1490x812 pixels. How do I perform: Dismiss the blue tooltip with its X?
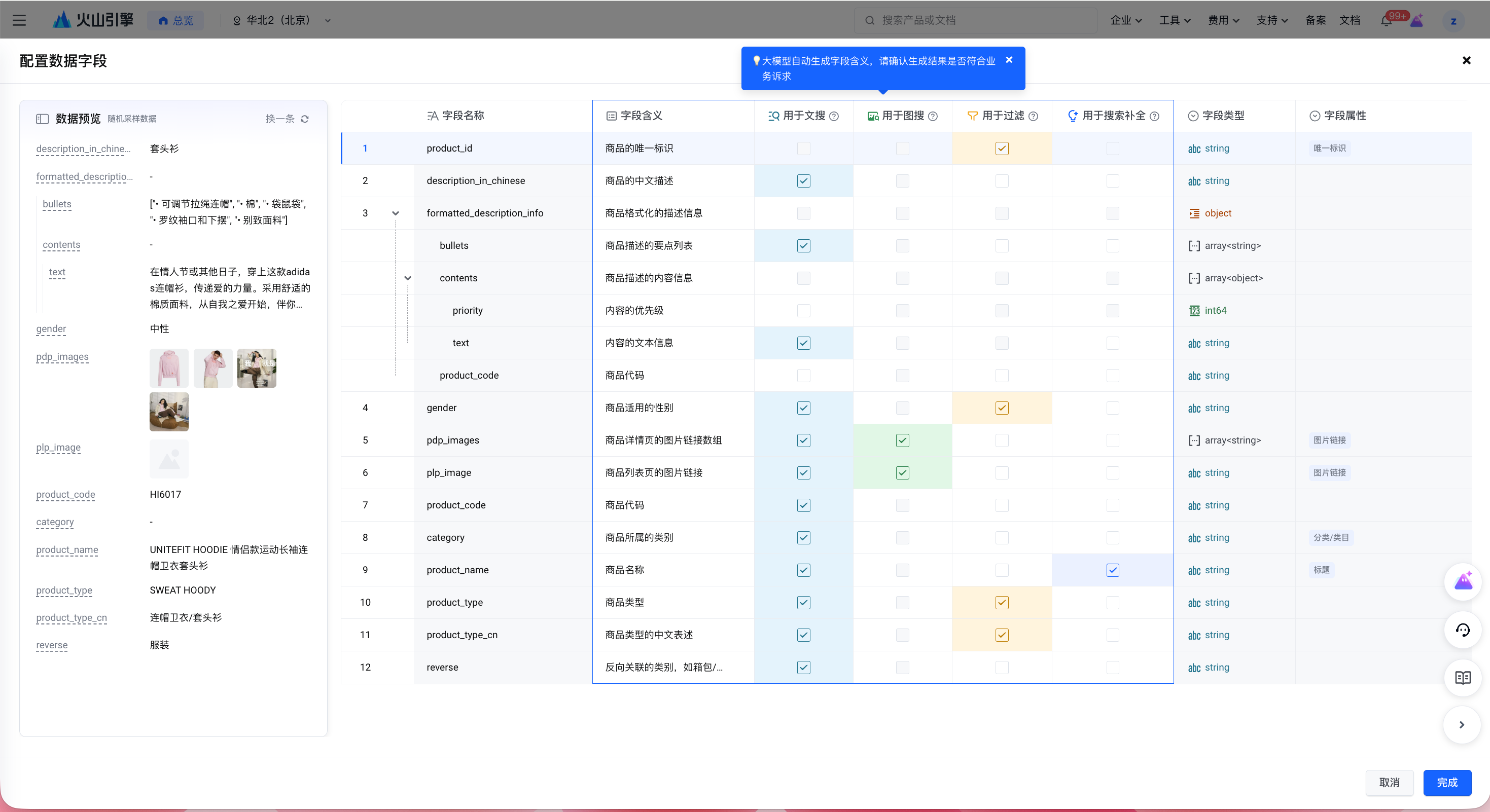[x=1009, y=60]
